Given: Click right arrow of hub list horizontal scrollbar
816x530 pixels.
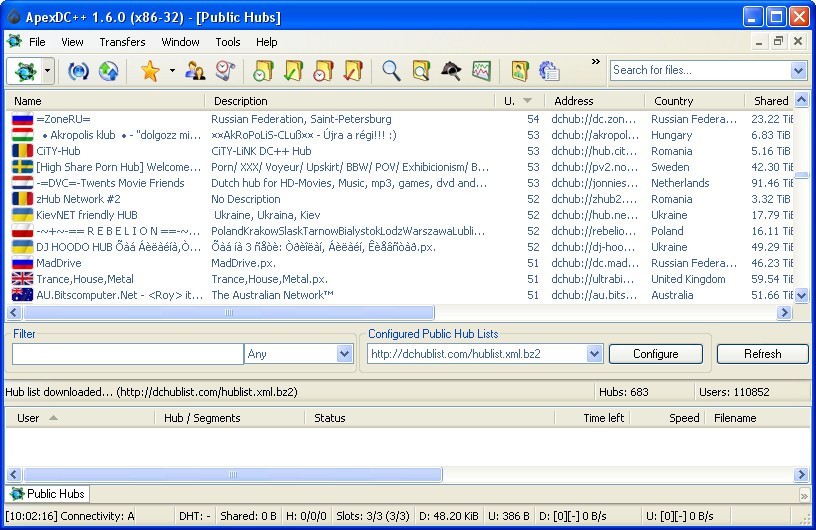Looking at the screenshot, I should [x=784, y=312].
